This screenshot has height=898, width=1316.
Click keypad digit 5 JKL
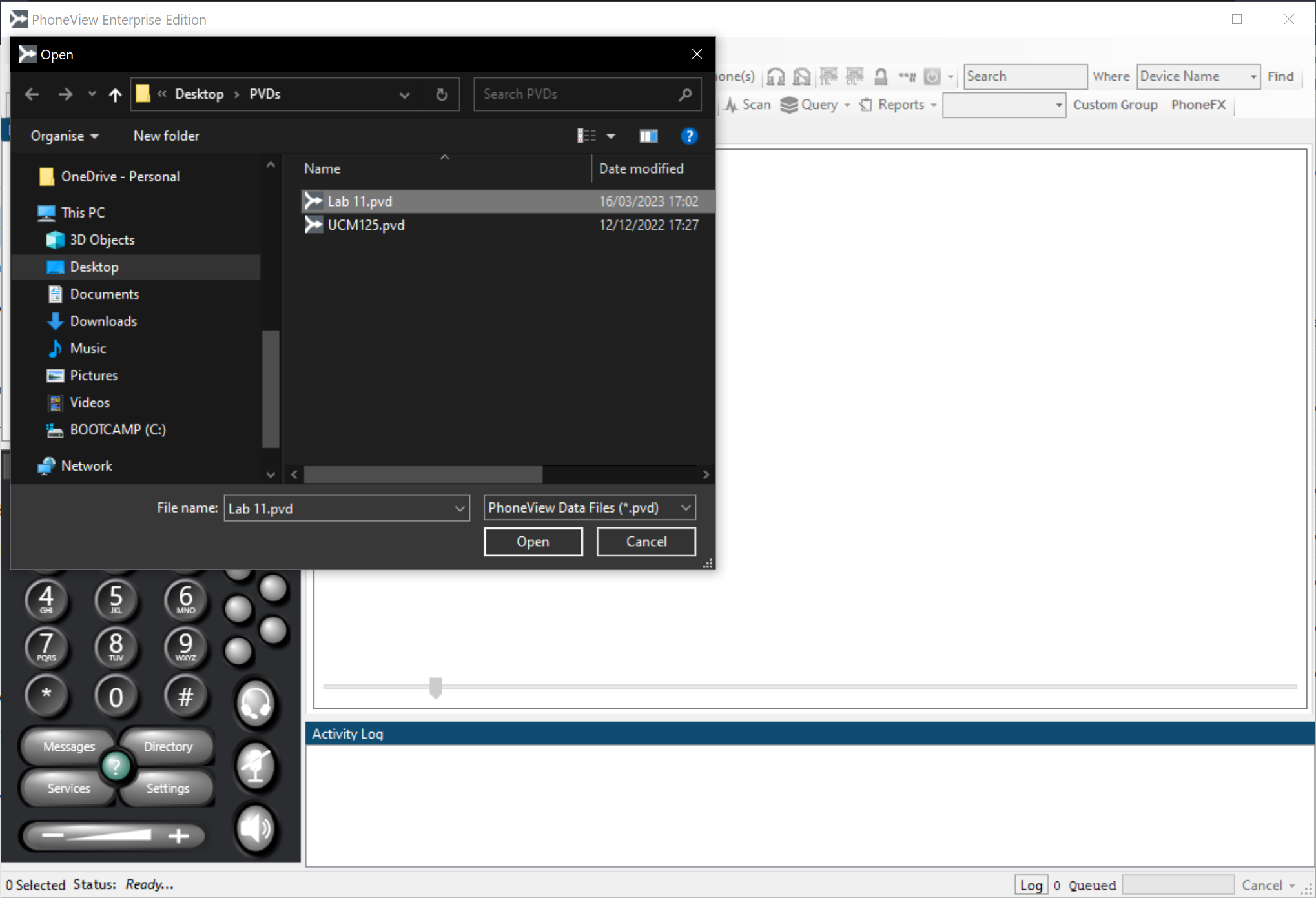pos(116,599)
